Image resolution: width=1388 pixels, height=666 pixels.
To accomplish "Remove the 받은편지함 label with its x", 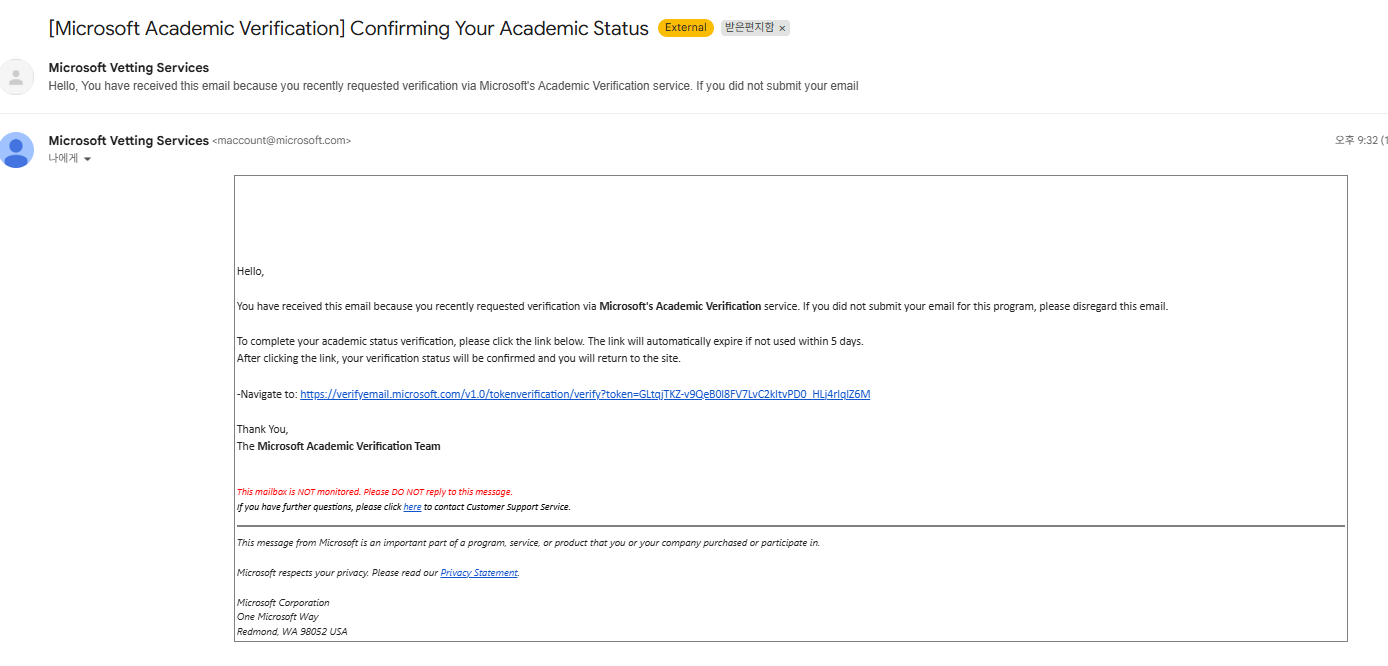I will point(782,29).
